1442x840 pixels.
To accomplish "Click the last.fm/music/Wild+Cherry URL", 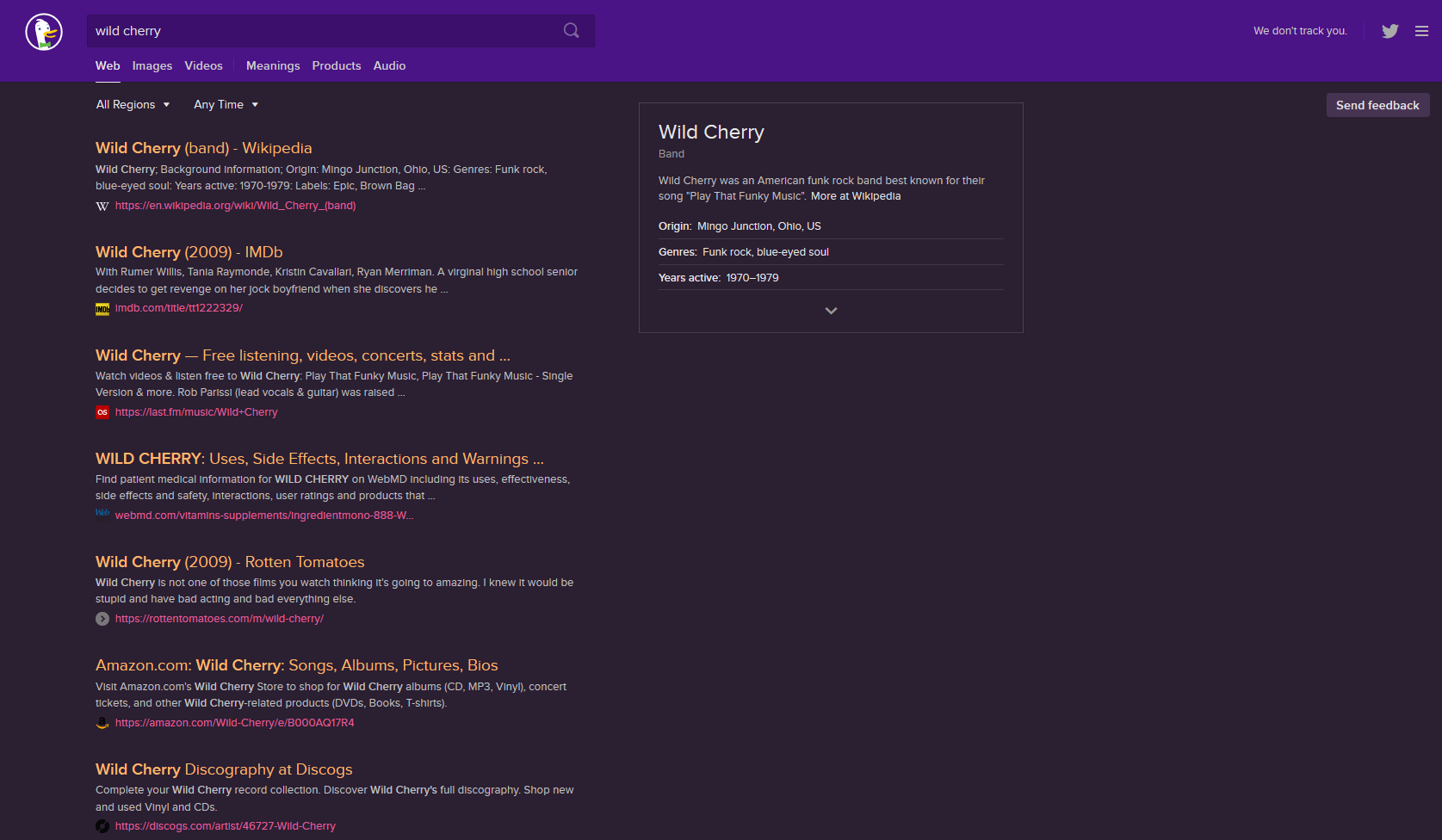I will click(196, 412).
